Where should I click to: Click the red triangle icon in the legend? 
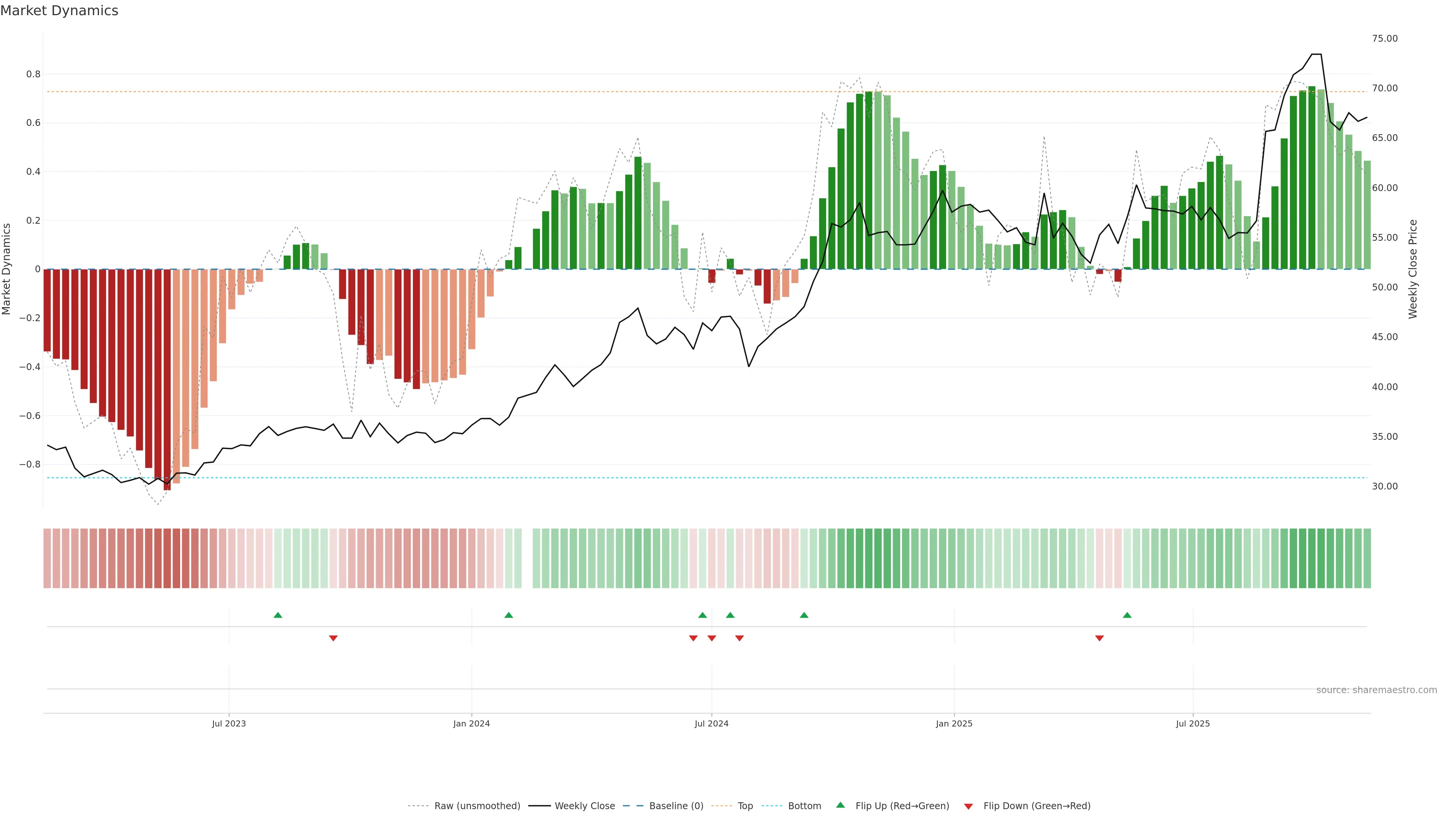tap(968, 806)
